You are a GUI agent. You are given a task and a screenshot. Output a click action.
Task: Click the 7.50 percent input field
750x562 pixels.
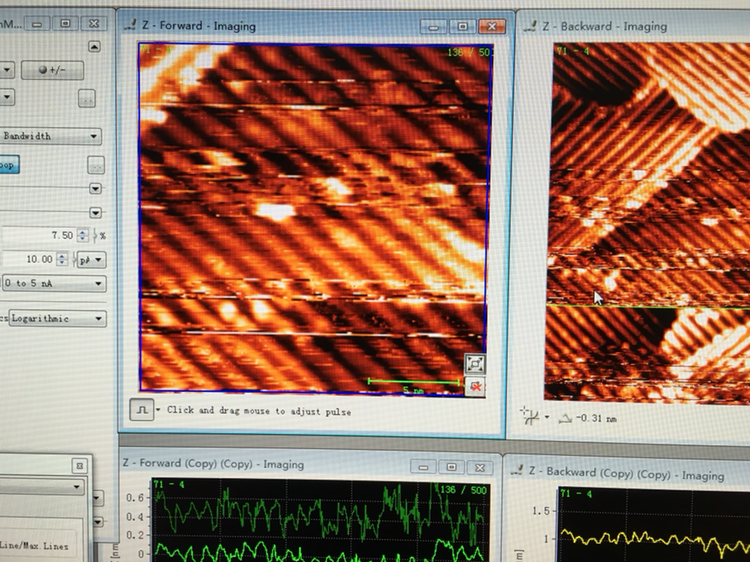(39, 235)
